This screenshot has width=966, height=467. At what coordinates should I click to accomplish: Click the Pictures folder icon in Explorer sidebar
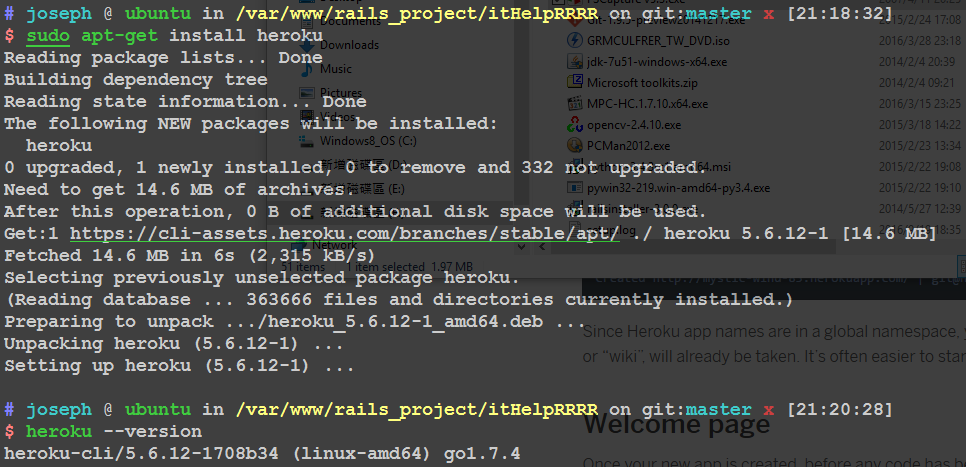click(x=307, y=92)
